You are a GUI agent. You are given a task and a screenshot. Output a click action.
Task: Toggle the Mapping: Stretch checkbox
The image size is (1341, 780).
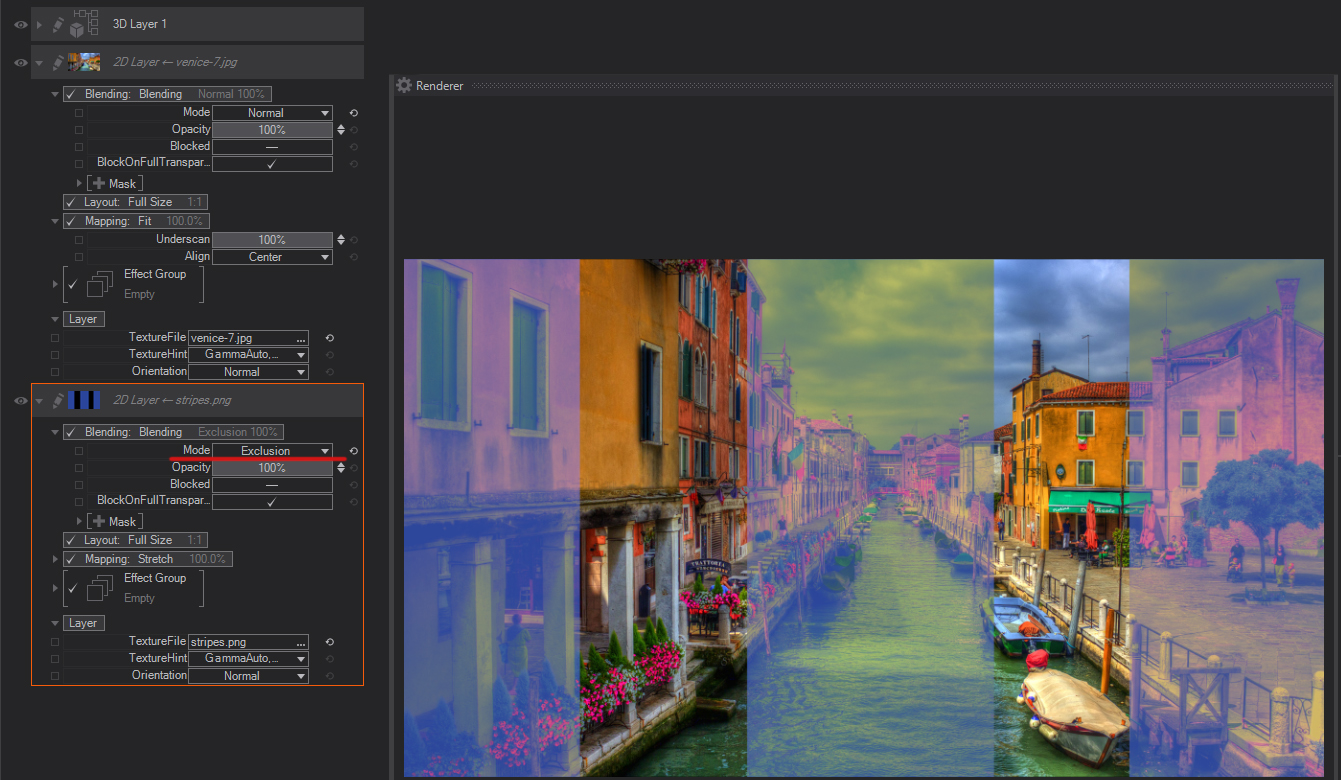coord(71,559)
